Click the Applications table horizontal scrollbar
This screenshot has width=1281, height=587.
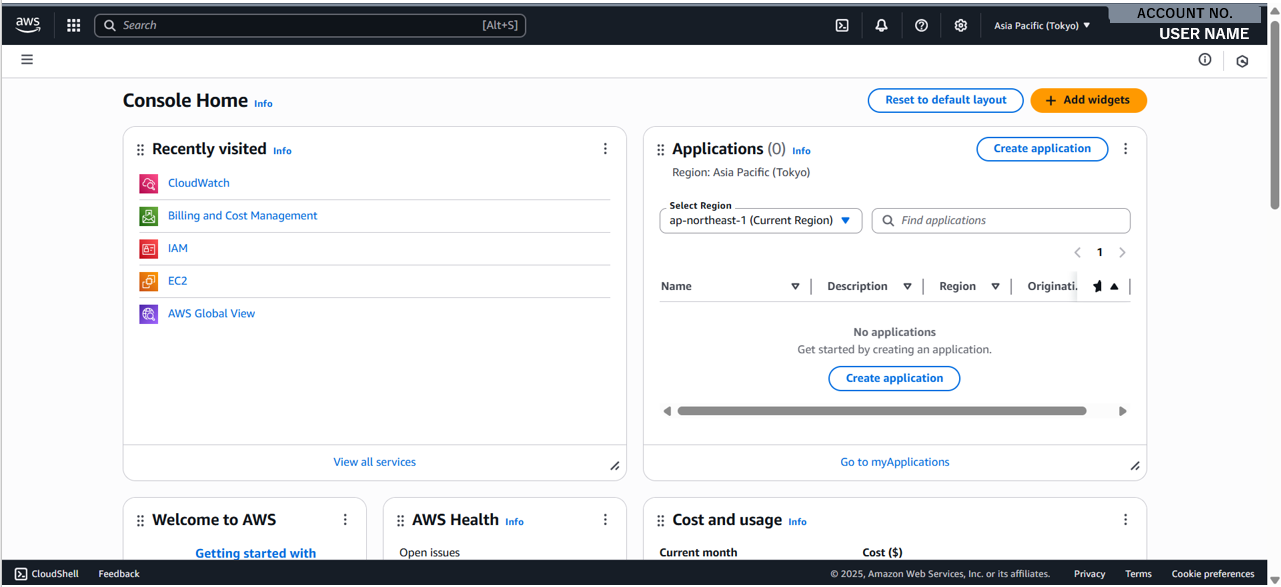tap(881, 411)
